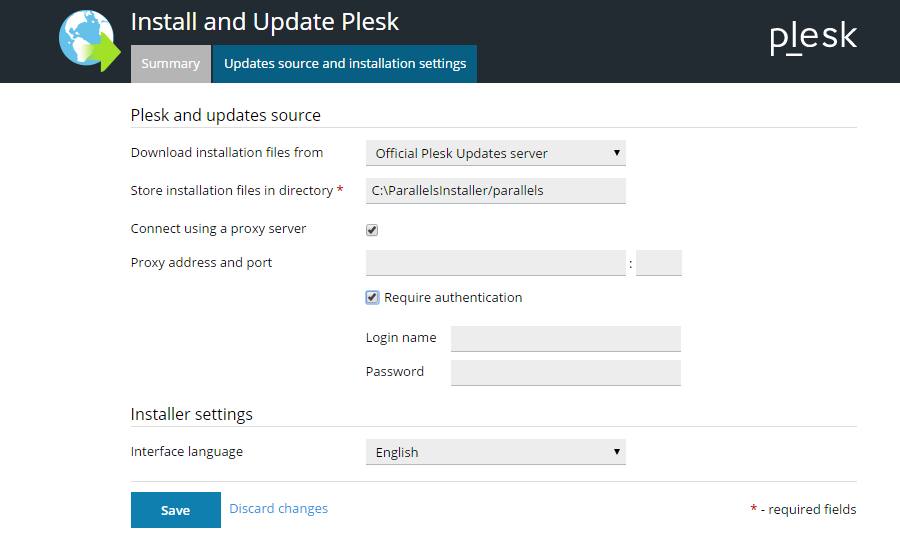Click the Discard changes link
The image size is (900, 549).
click(x=279, y=509)
